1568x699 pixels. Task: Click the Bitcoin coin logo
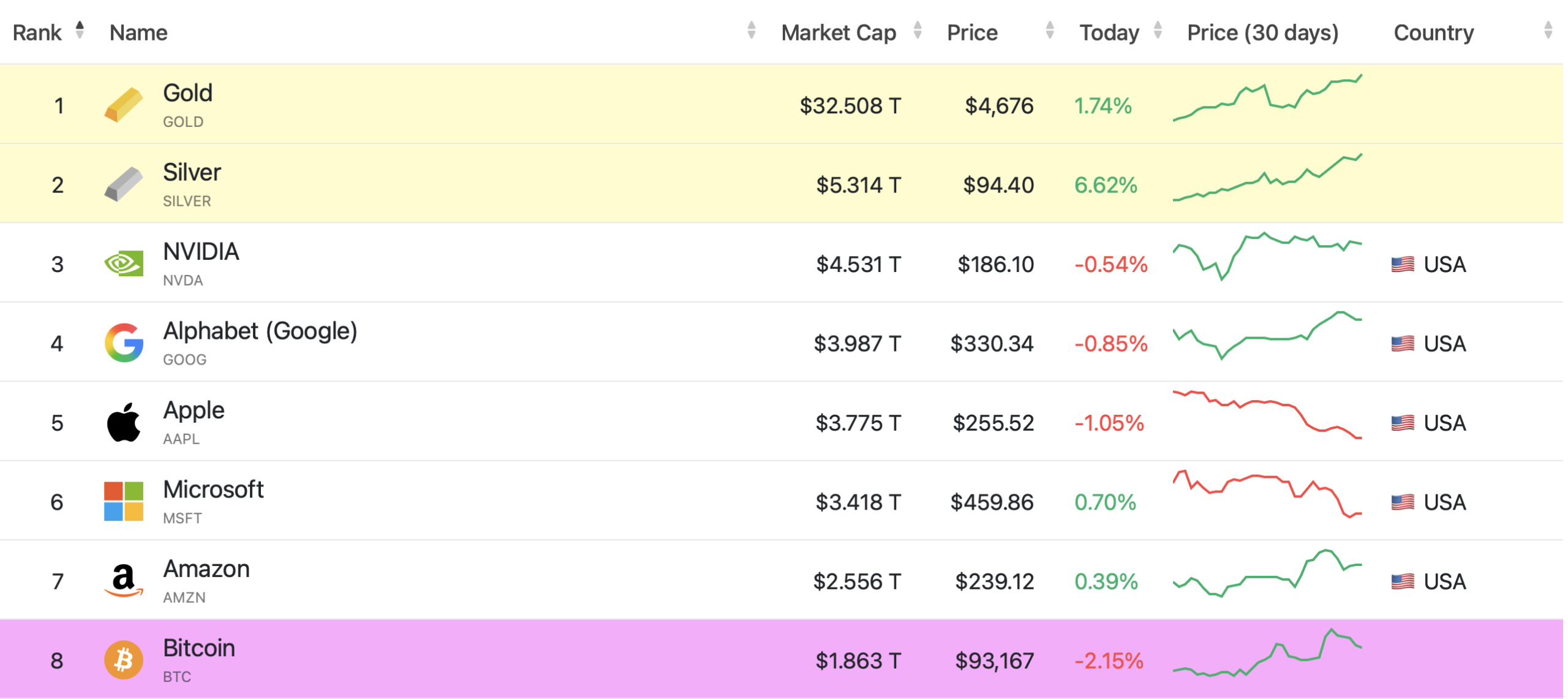click(124, 660)
